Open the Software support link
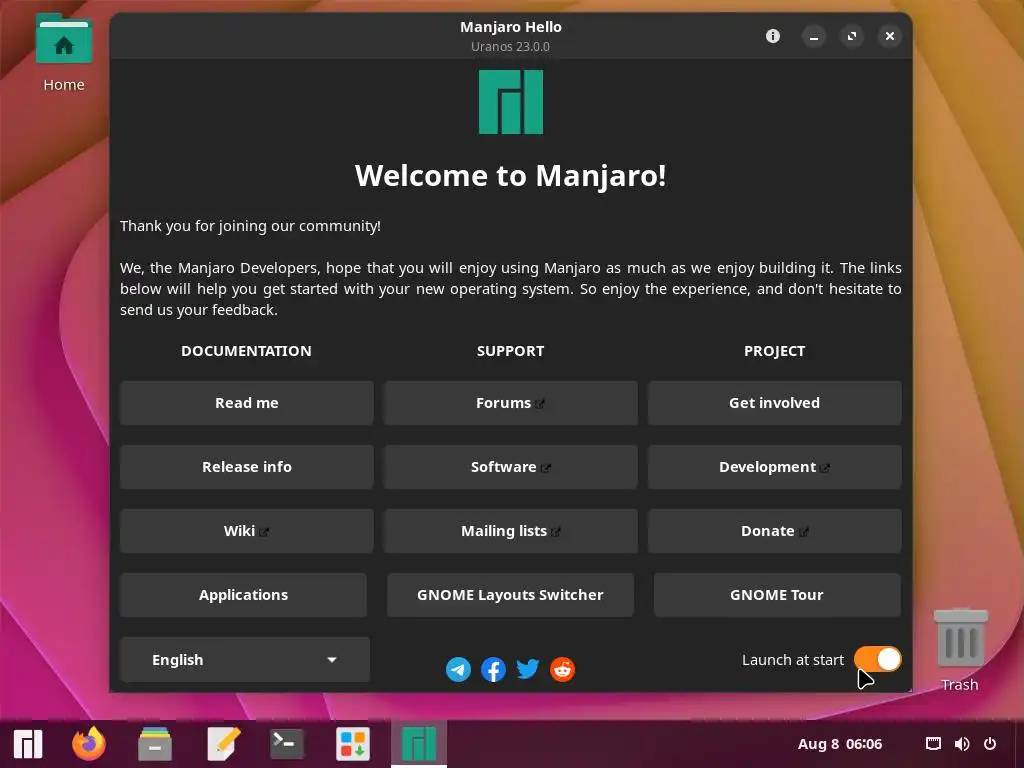Screen dimensions: 1024x768 click(511, 467)
